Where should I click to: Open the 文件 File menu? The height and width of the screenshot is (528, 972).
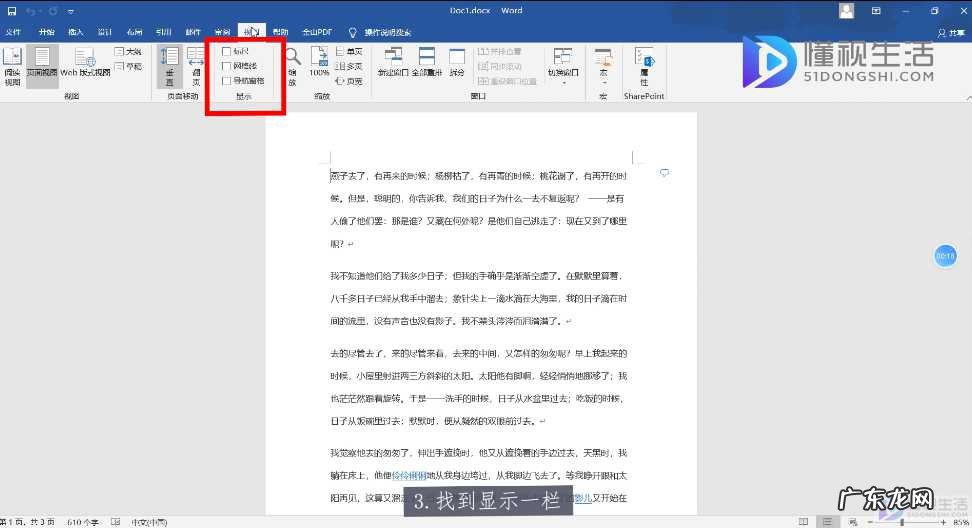[13, 32]
